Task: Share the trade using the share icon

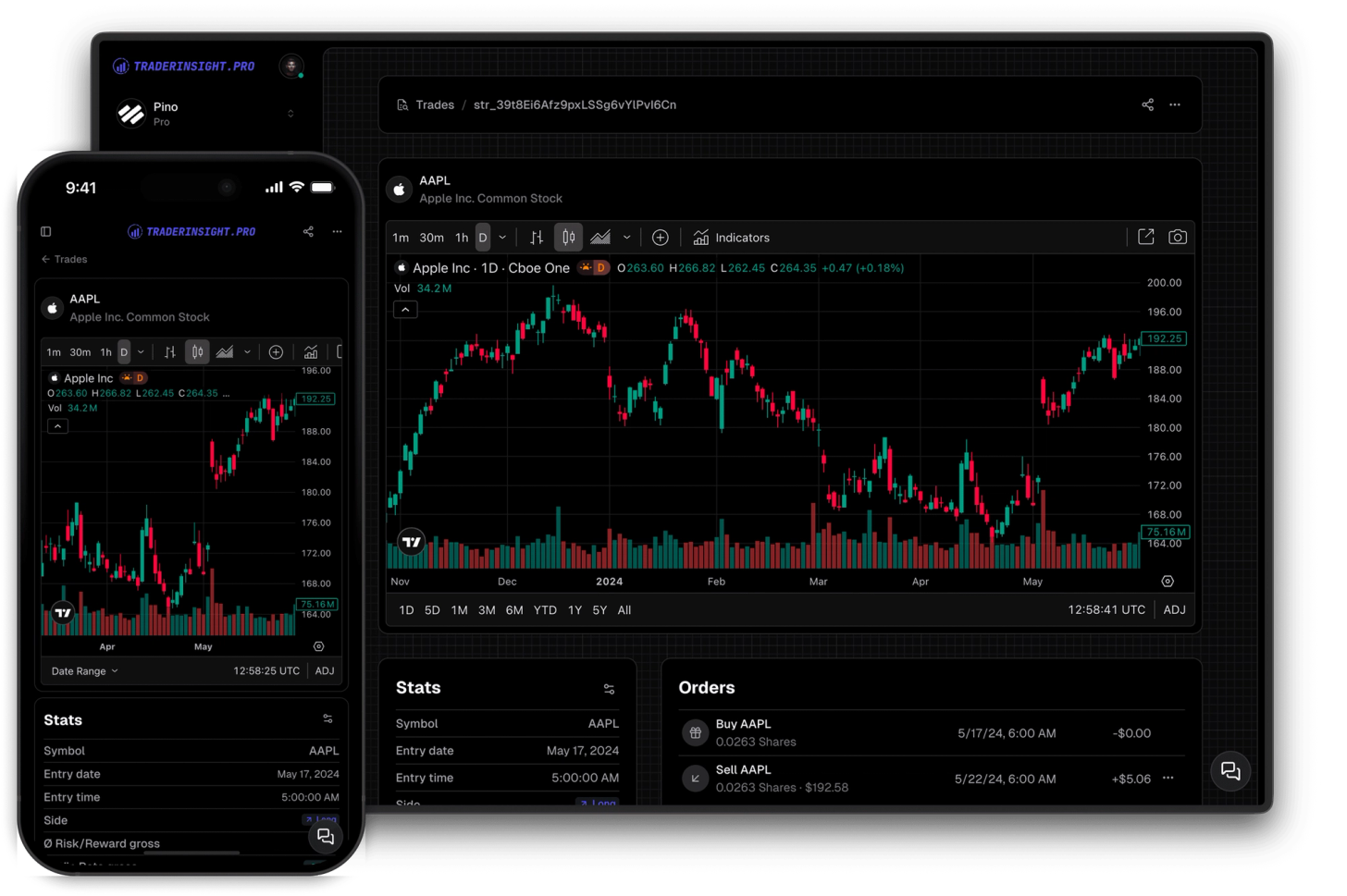Action: (1147, 104)
